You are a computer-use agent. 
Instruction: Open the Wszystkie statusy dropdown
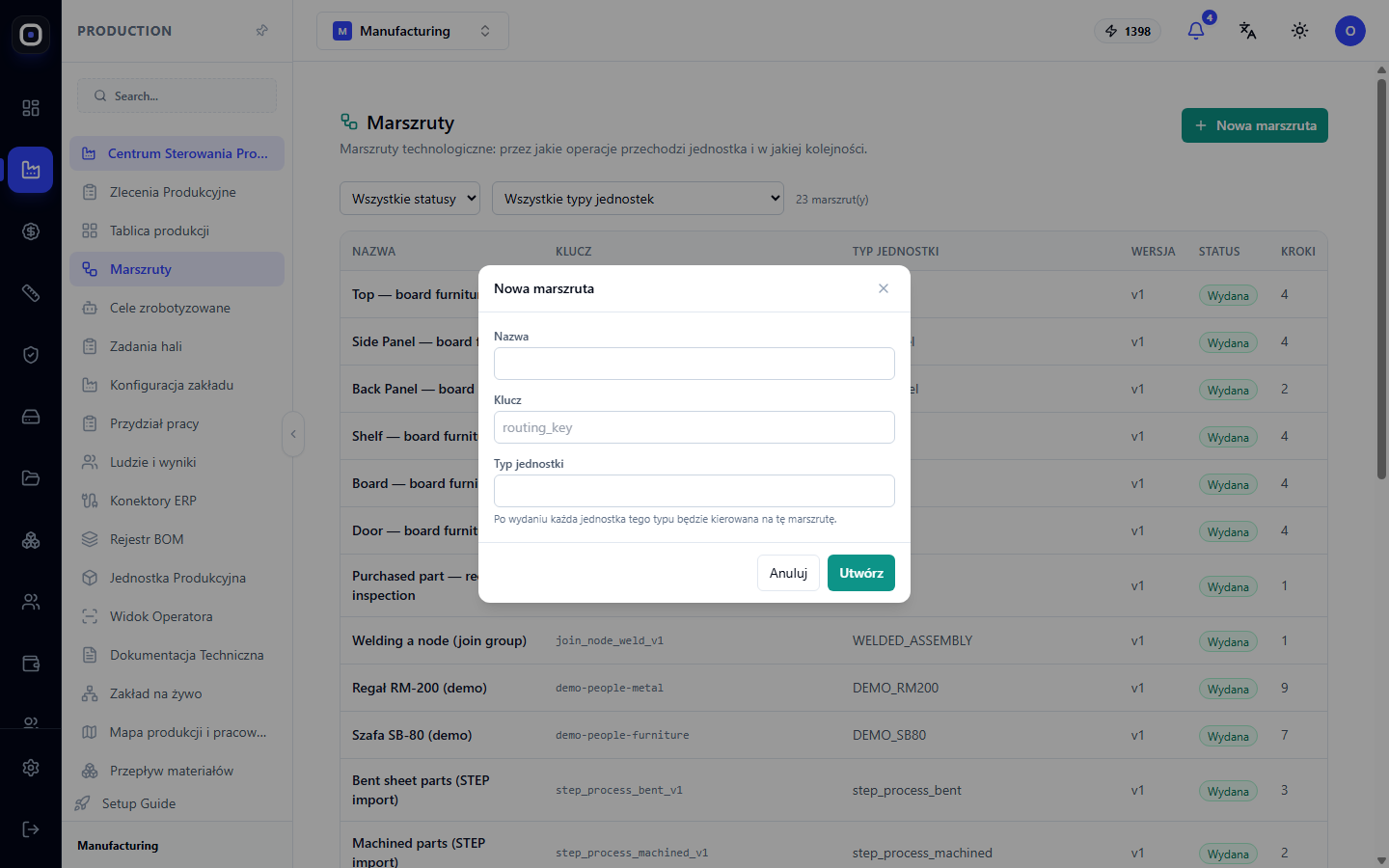coord(410,199)
